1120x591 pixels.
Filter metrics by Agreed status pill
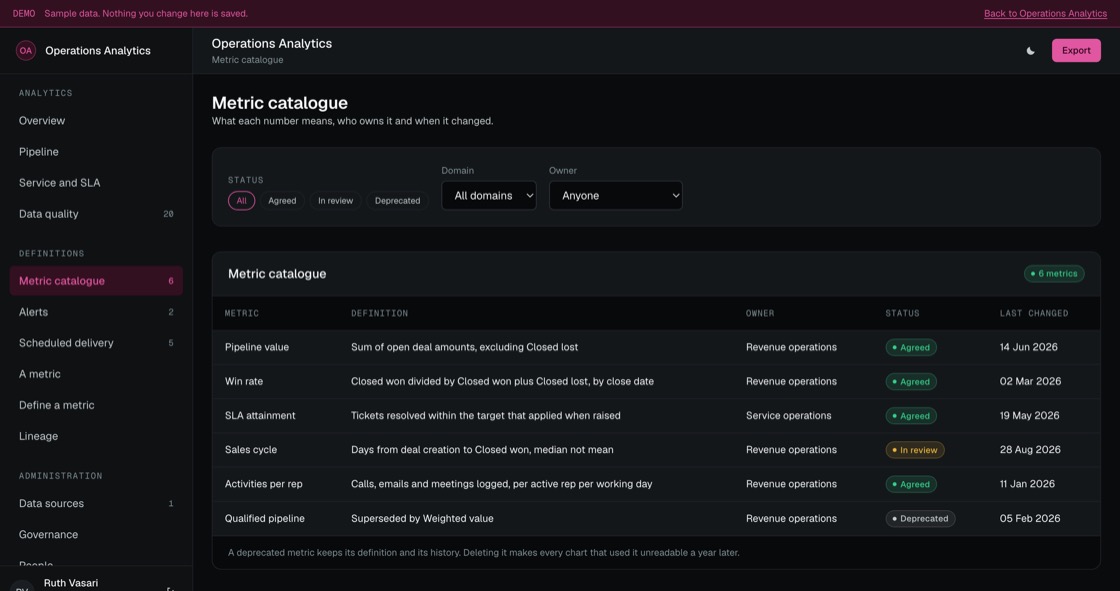282,201
